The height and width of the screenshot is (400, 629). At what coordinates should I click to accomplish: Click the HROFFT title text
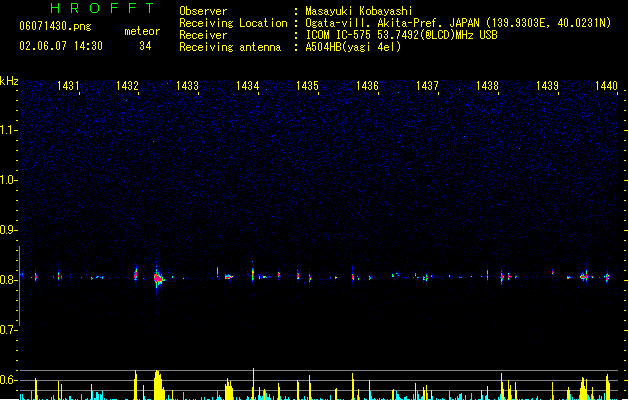[x=102, y=8]
